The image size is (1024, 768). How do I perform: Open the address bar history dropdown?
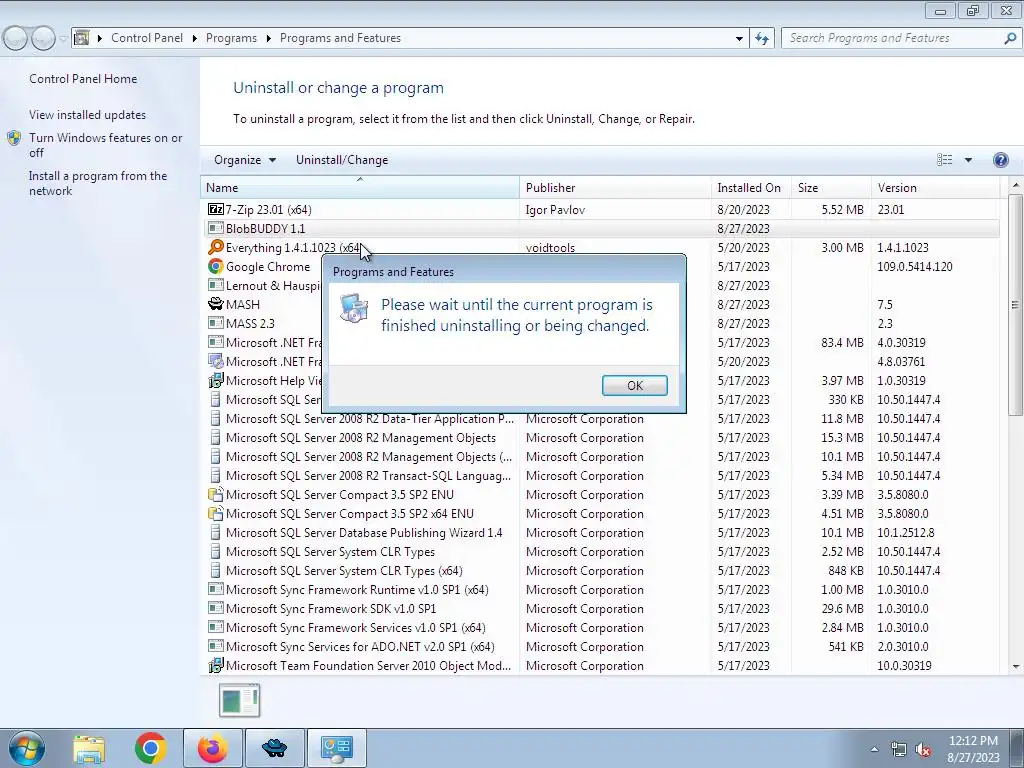(x=739, y=39)
